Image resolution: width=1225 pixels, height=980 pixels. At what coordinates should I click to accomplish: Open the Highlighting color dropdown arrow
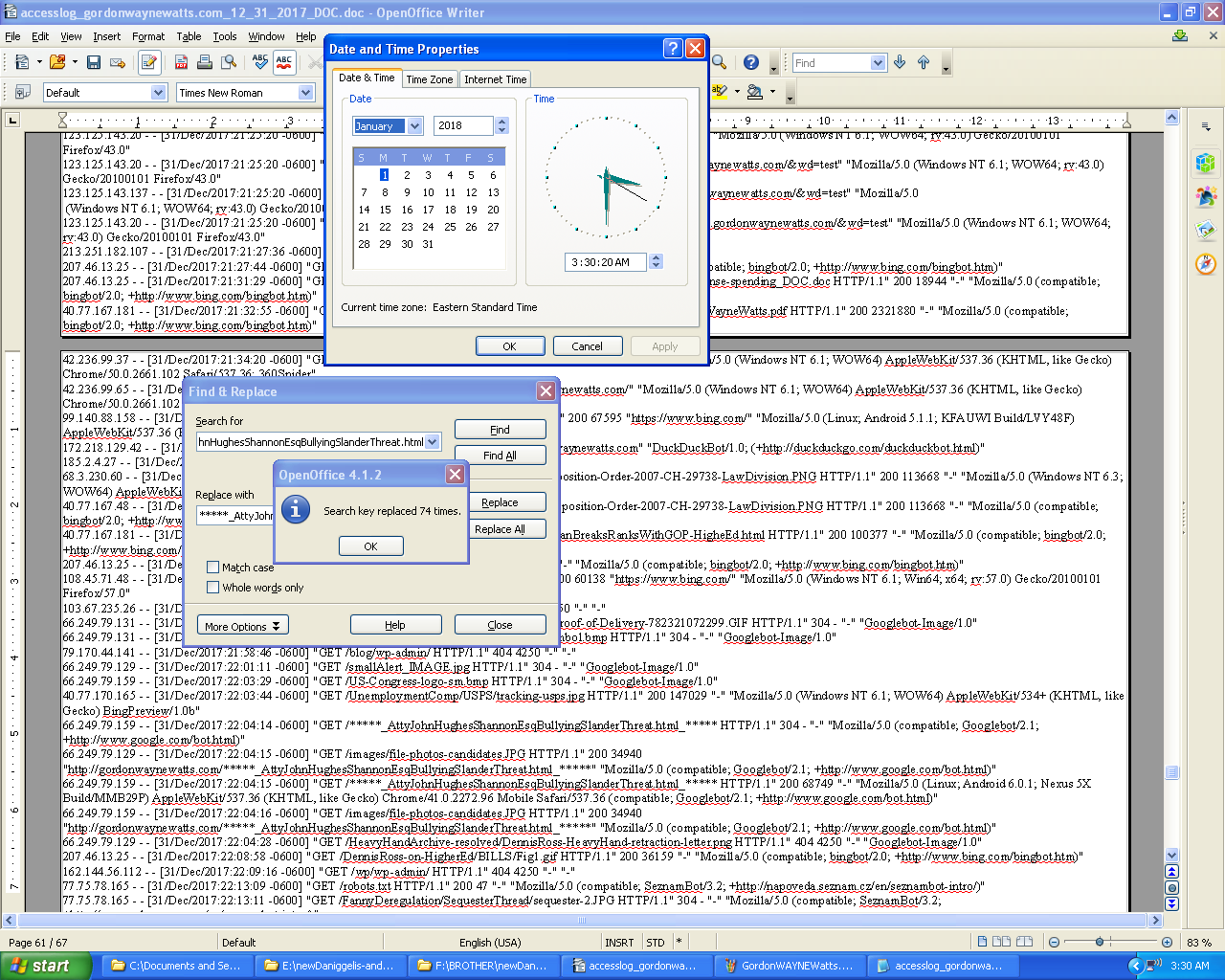click(x=737, y=92)
